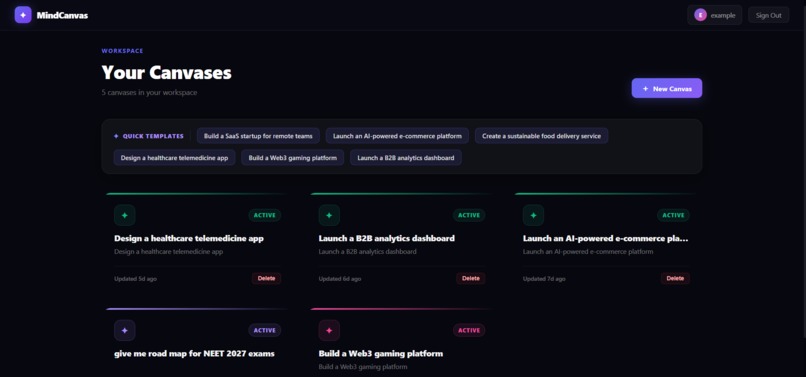Click the healthcare telemedicine card description text
The image size is (806, 377).
tap(169, 252)
